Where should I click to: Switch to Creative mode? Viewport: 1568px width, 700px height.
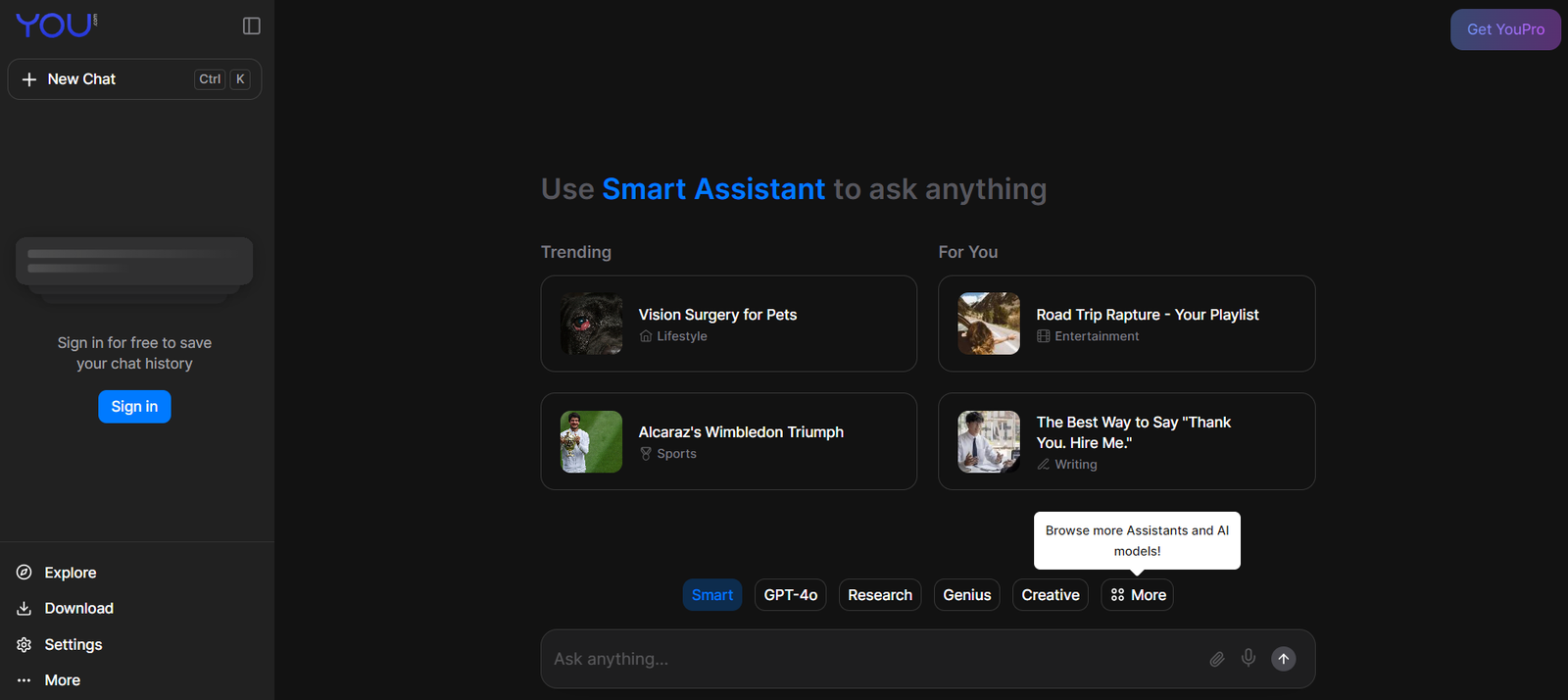(1050, 595)
